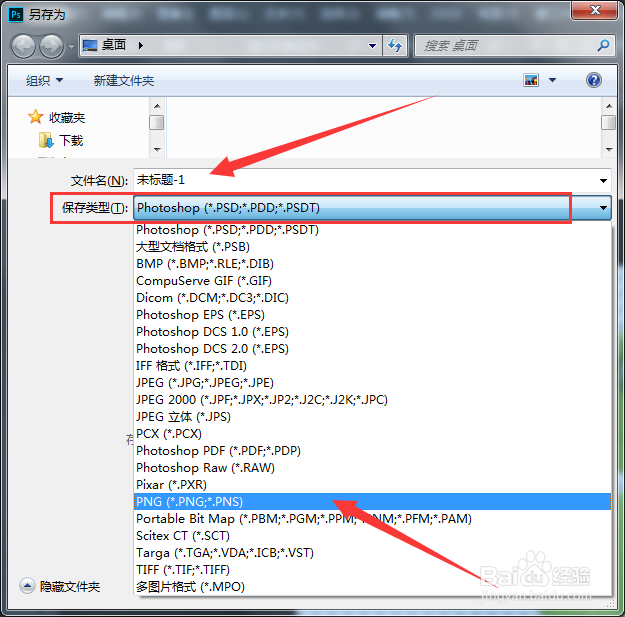This screenshot has width=625, height=617.
Task: Expand the breadcrumb arrow after 桌面
Action: [140, 45]
